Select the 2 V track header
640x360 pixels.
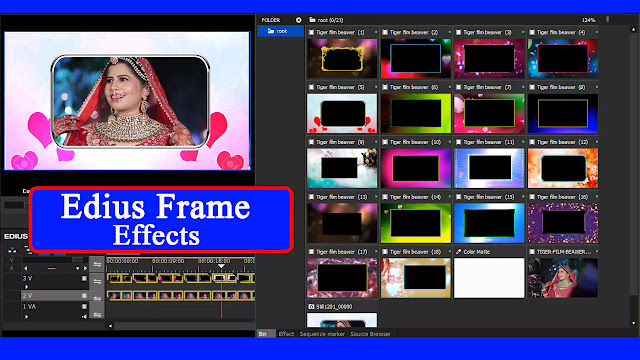click(54, 296)
